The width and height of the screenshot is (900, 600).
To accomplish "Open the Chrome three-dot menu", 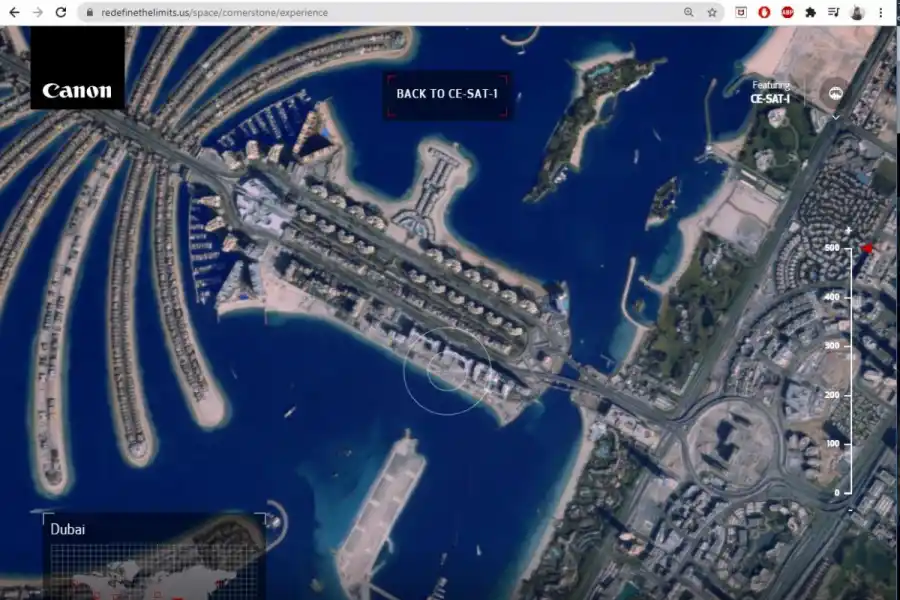I will click(881, 12).
